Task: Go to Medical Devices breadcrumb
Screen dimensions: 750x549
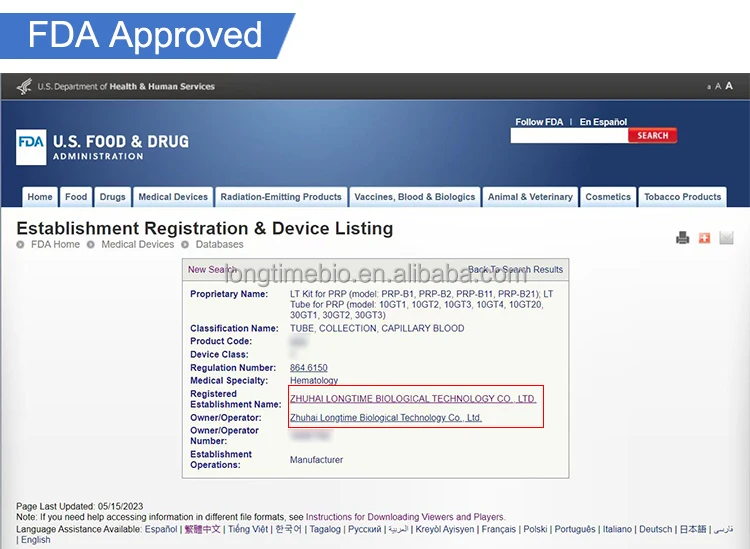Action: tap(138, 244)
